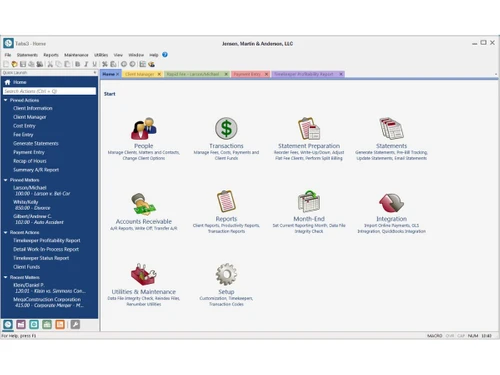Select the green briefcase icon at sidebar bottom

tap(47, 324)
